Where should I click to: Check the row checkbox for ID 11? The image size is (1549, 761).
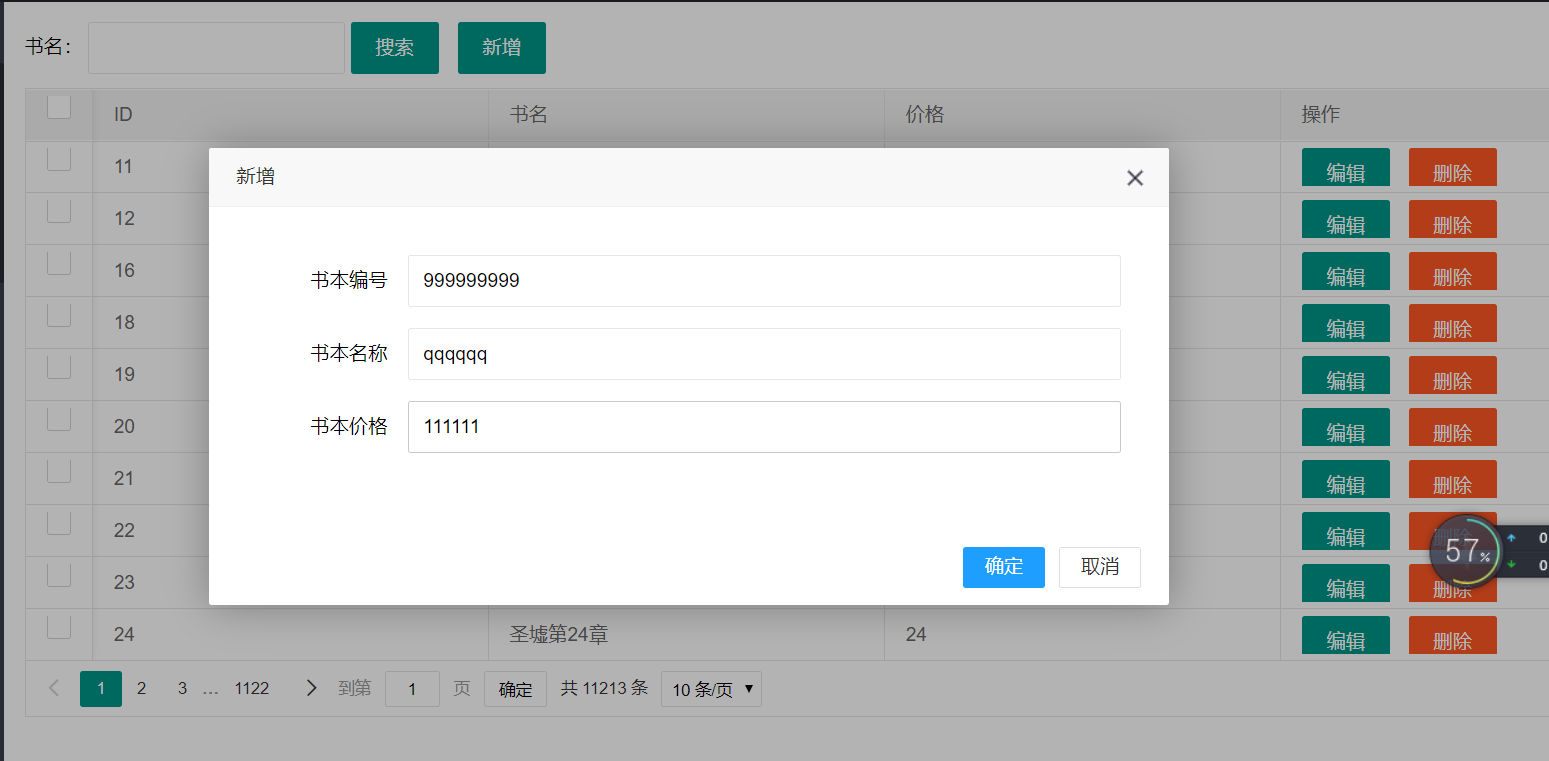pyautogui.click(x=59, y=159)
